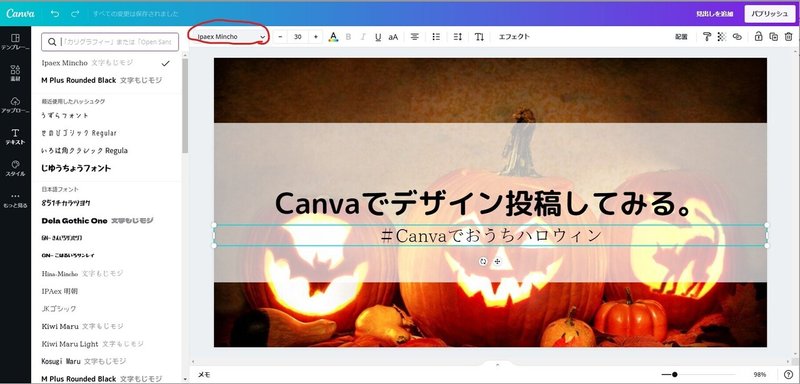800x384 pixels.
Task: Open the Styles (スタイル) sidebar tab
Action: coord(15,168)
